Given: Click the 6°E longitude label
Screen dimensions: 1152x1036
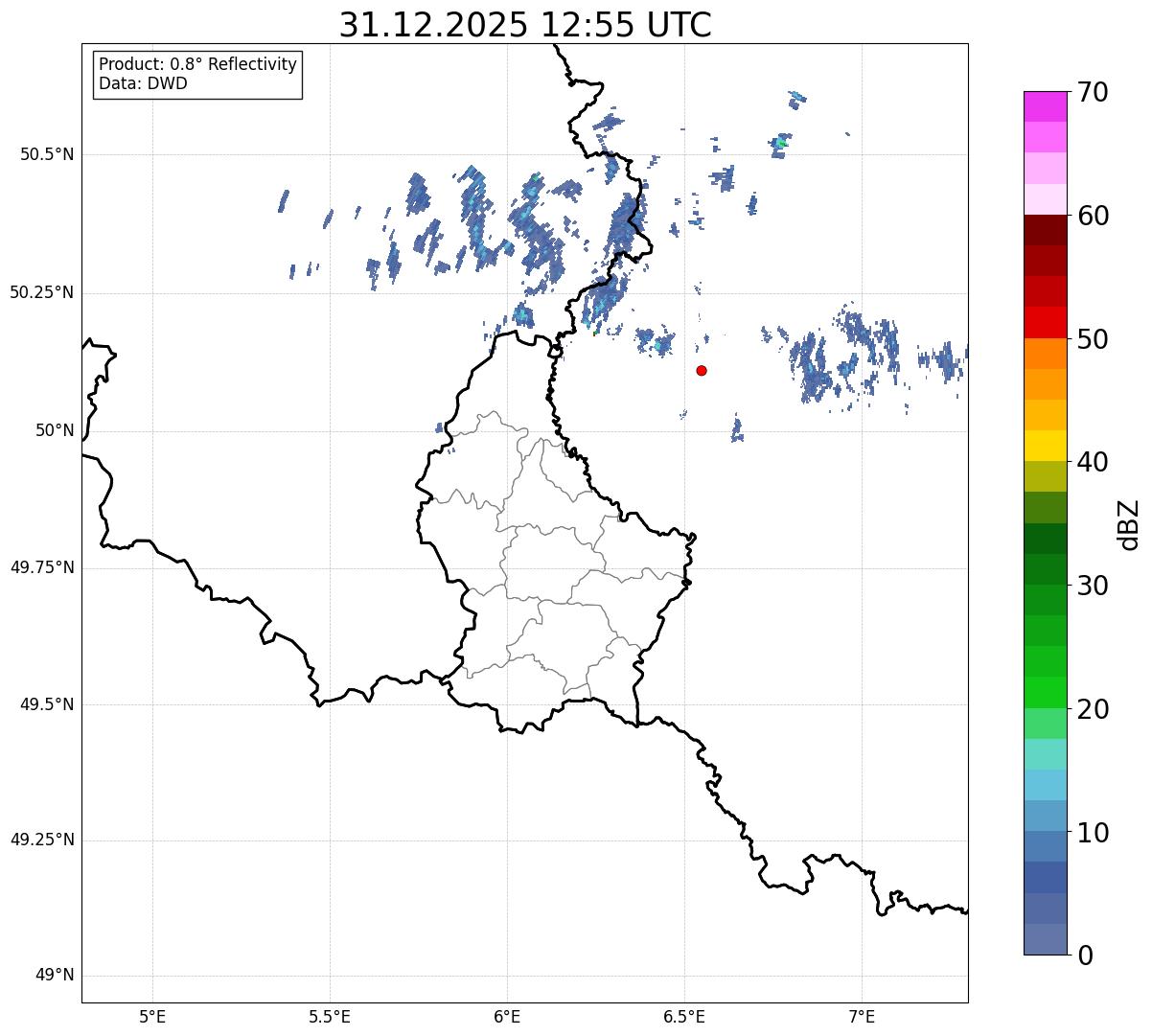Looking at the screenshot, I should pyautogui.click(x=507, y=1017).
